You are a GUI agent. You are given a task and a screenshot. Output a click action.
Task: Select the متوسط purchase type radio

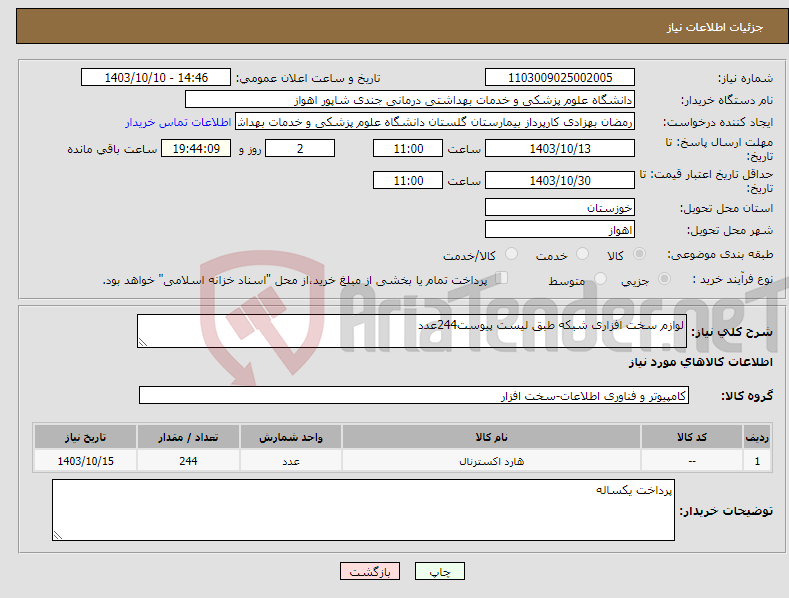pyautogui.click(x=600, y=278)
